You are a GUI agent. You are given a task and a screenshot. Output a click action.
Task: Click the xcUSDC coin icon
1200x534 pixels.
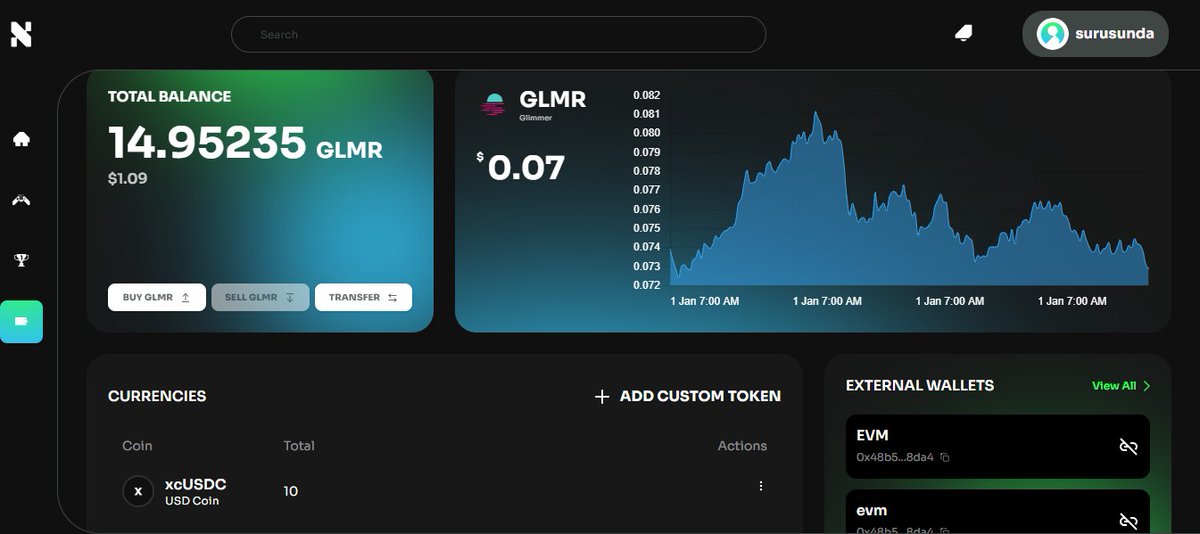(138, 491)
